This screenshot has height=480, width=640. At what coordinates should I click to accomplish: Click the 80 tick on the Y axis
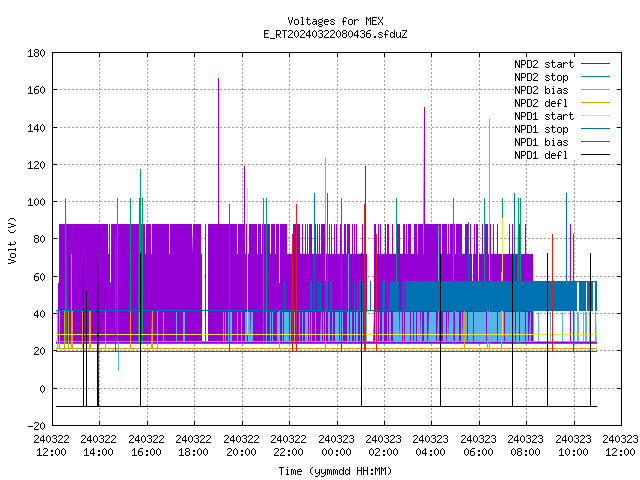pos(39,239)
